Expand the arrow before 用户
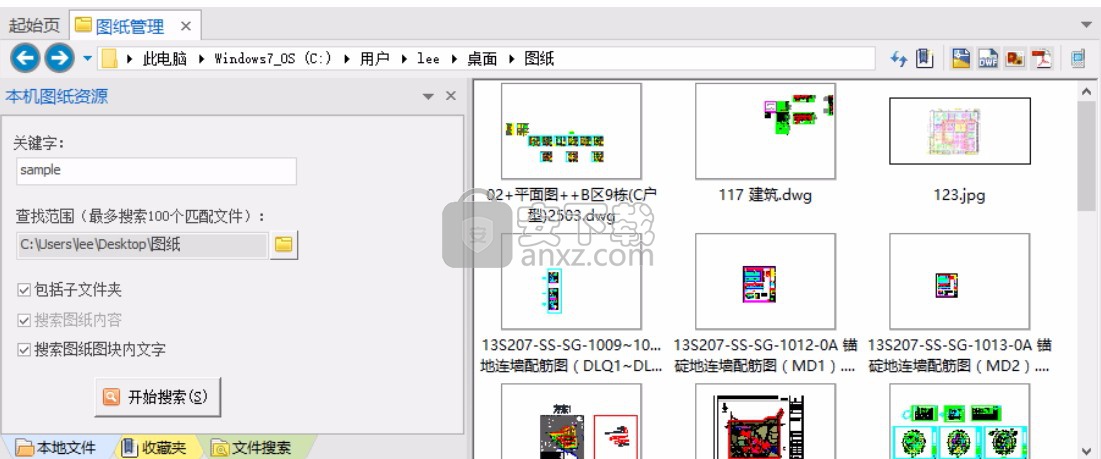Image resolution: width=1101 pixels, height=459 pixels. (347, 59)
